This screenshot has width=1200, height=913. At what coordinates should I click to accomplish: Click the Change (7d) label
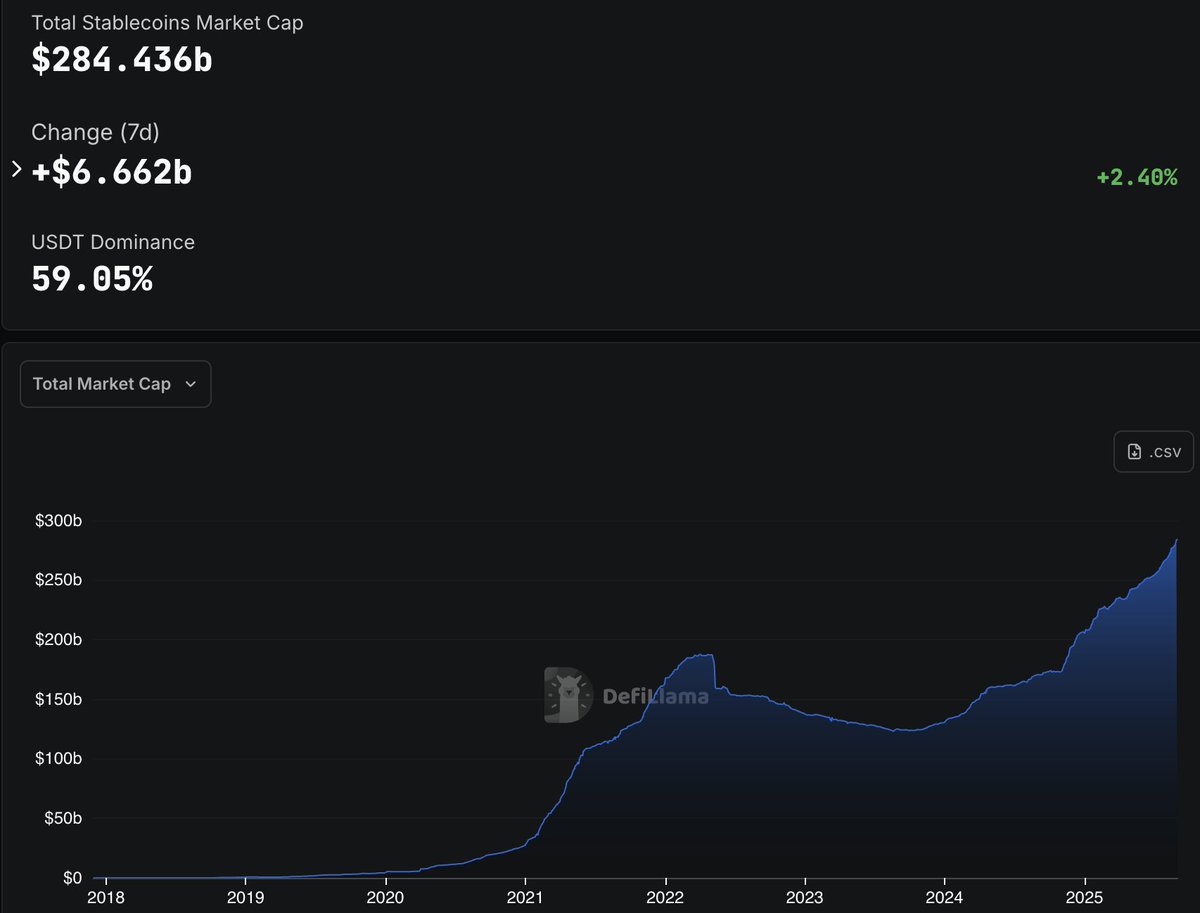point(95,132)
